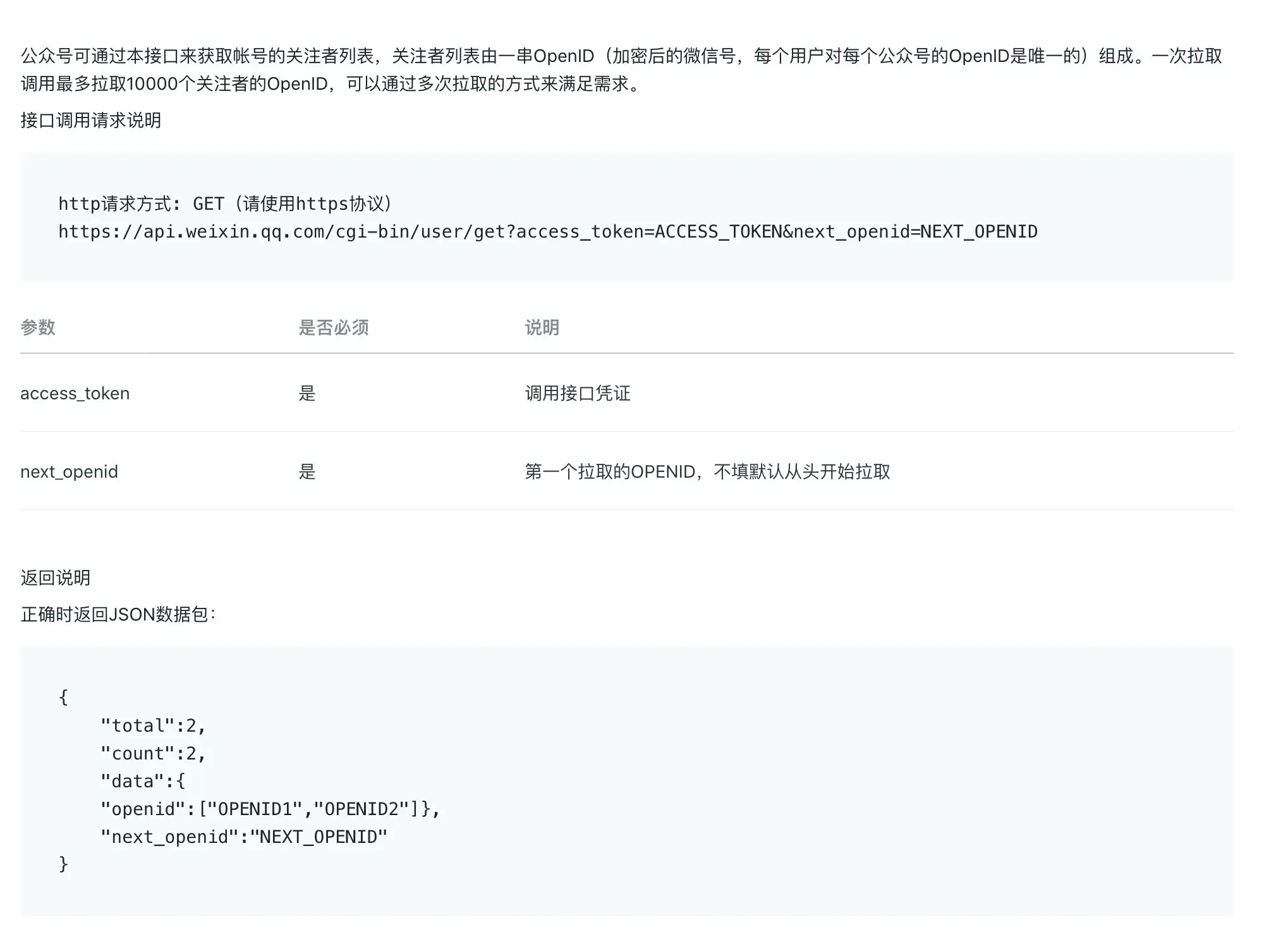Click '是' in the next_openid row

point(307,472)
